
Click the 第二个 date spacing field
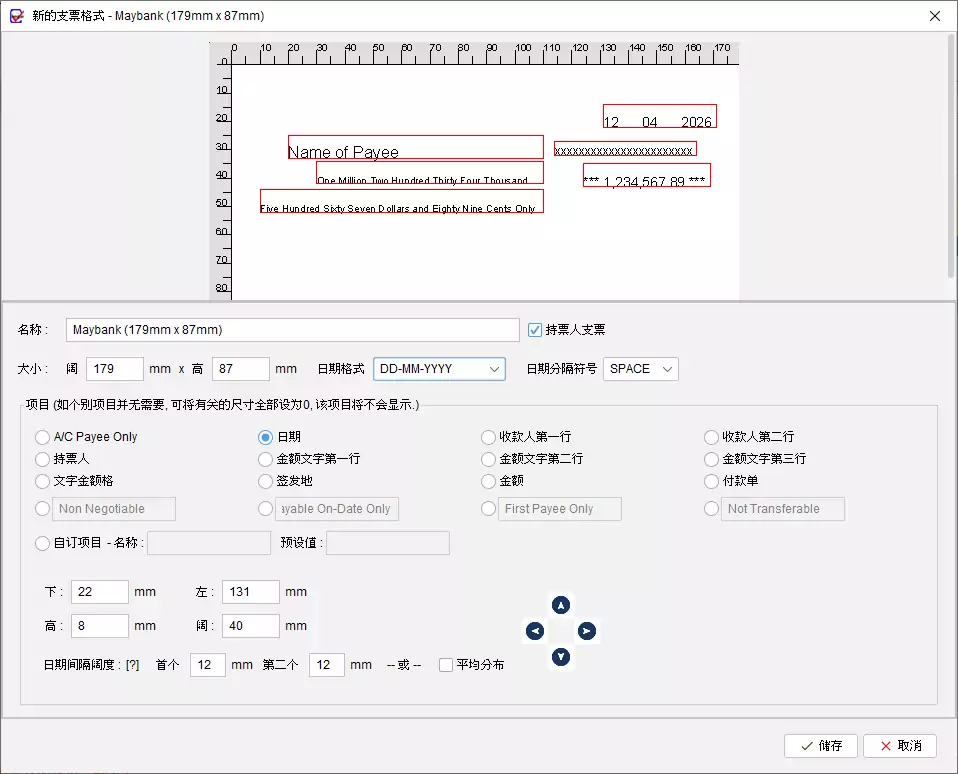(327, 665)
